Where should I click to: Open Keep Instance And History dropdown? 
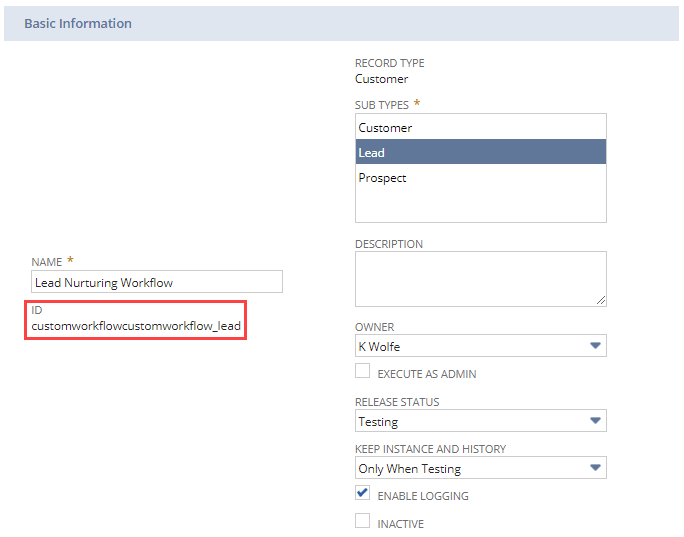click(481, 468)
